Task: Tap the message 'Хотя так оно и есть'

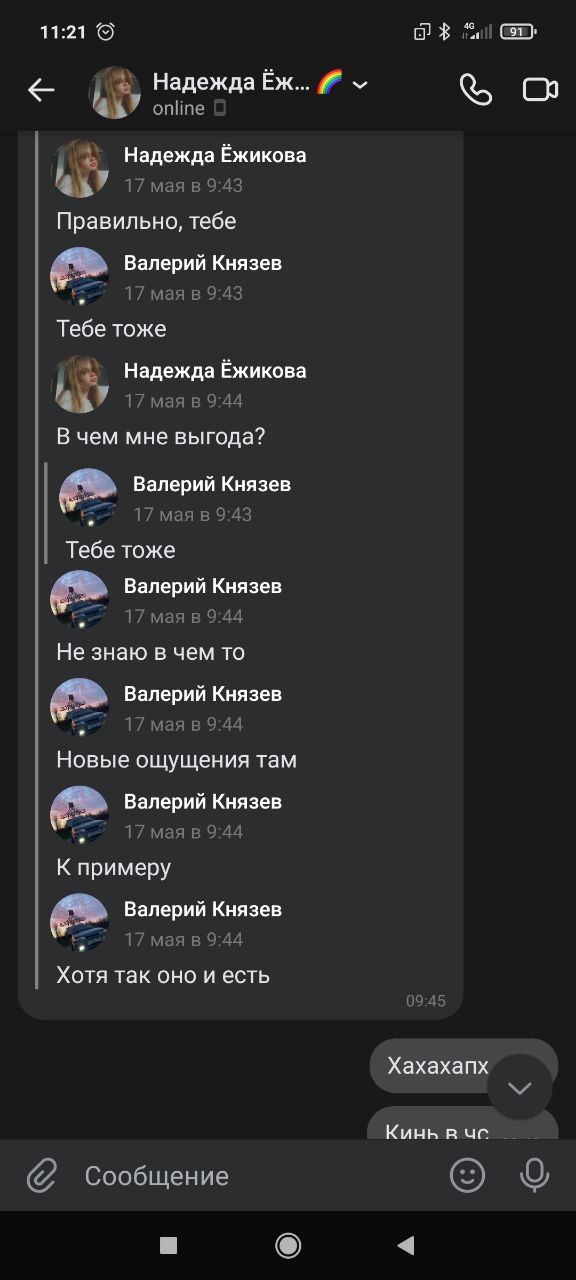Action: tap(163, 975)
